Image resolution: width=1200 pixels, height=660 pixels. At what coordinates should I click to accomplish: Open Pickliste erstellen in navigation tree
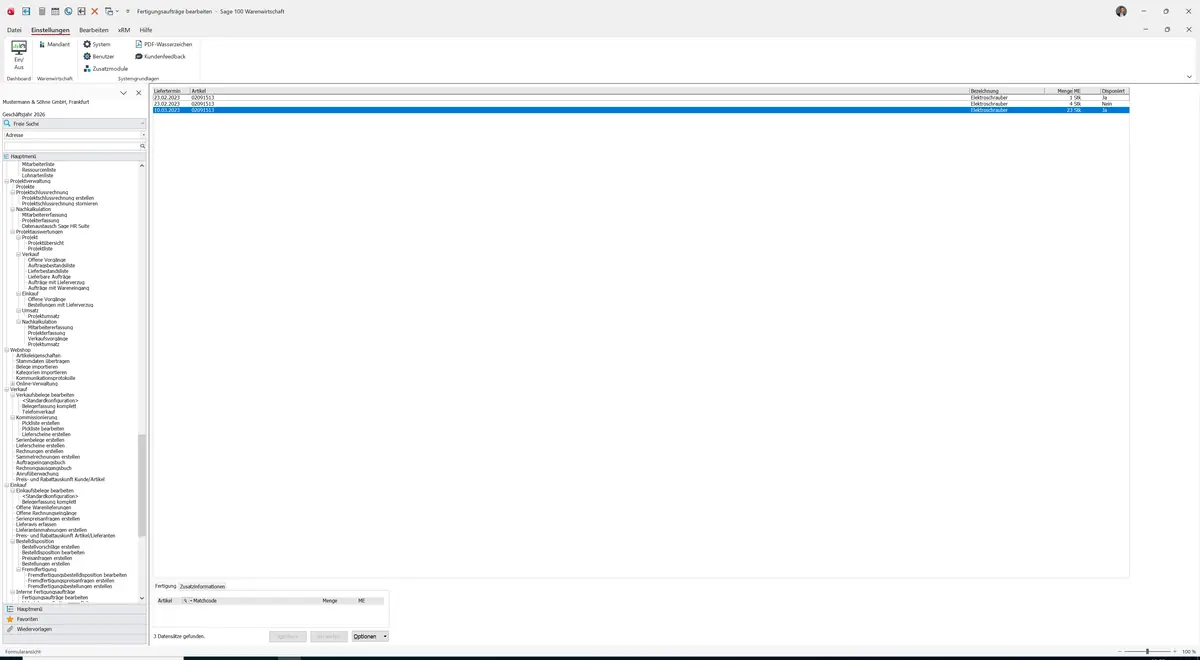[41, 423]
